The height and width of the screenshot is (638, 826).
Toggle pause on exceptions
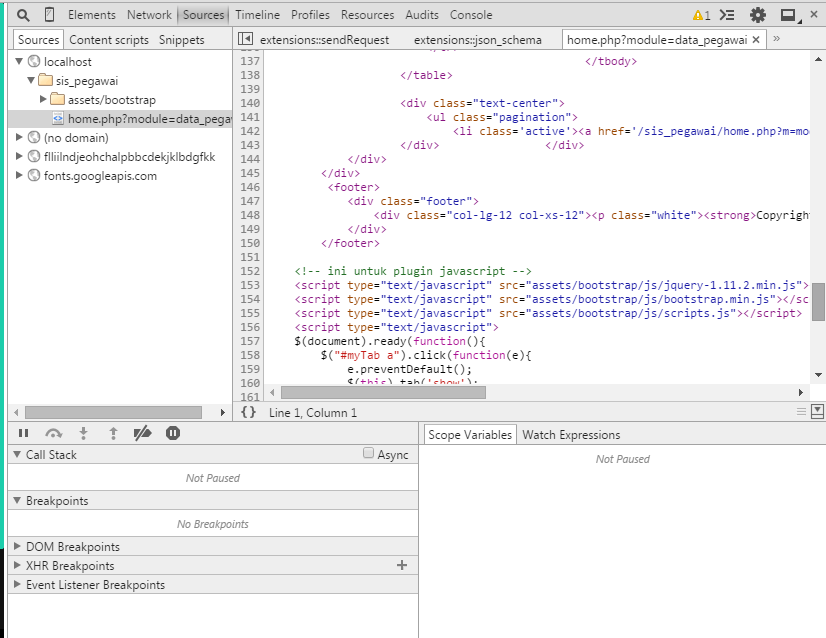(173, 433)
